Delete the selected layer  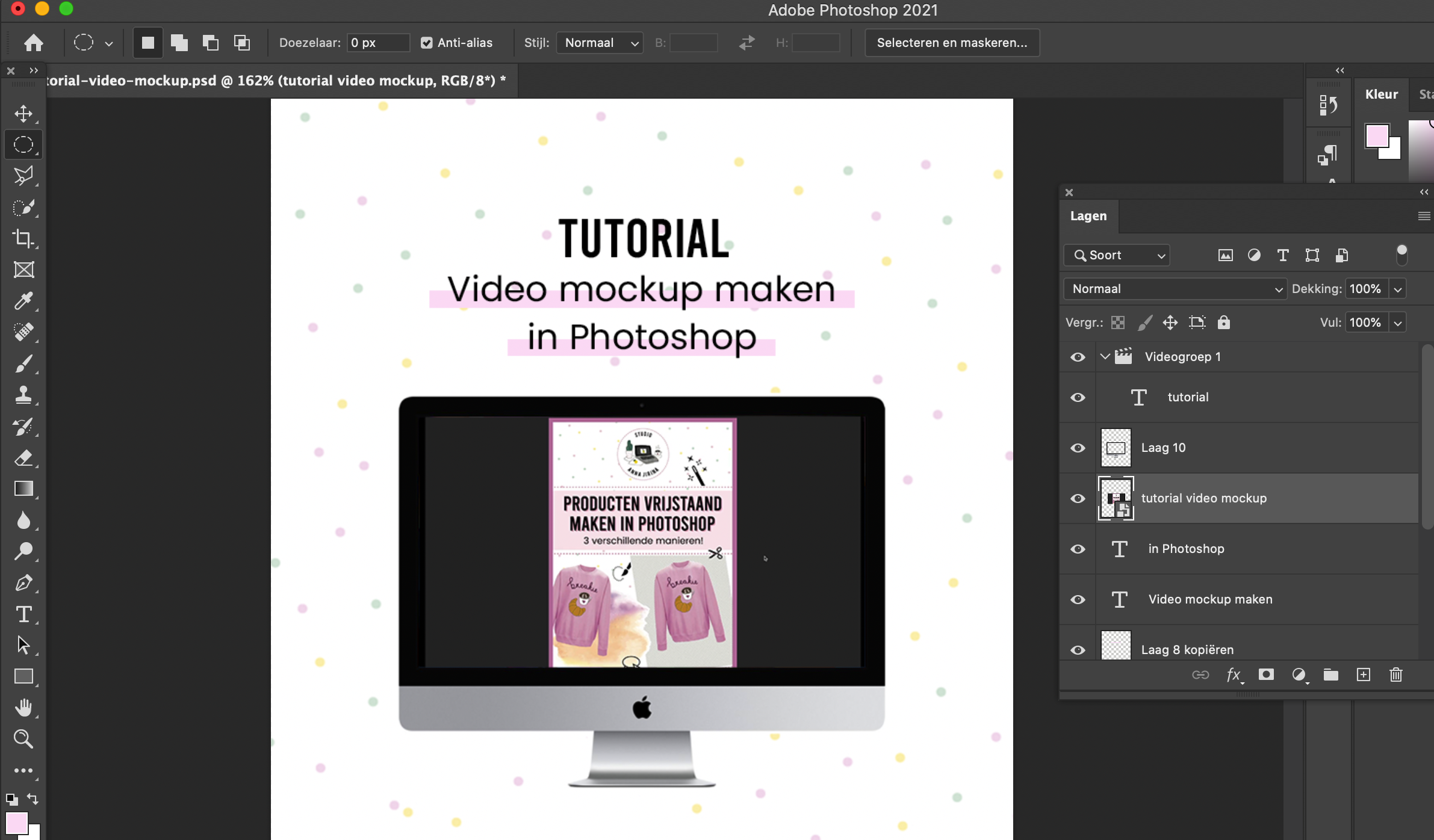point(1395,675)
